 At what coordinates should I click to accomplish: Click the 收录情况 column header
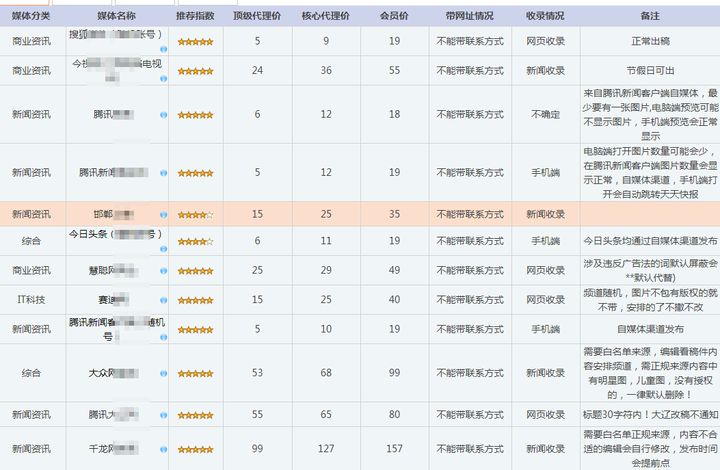[546, 16]
